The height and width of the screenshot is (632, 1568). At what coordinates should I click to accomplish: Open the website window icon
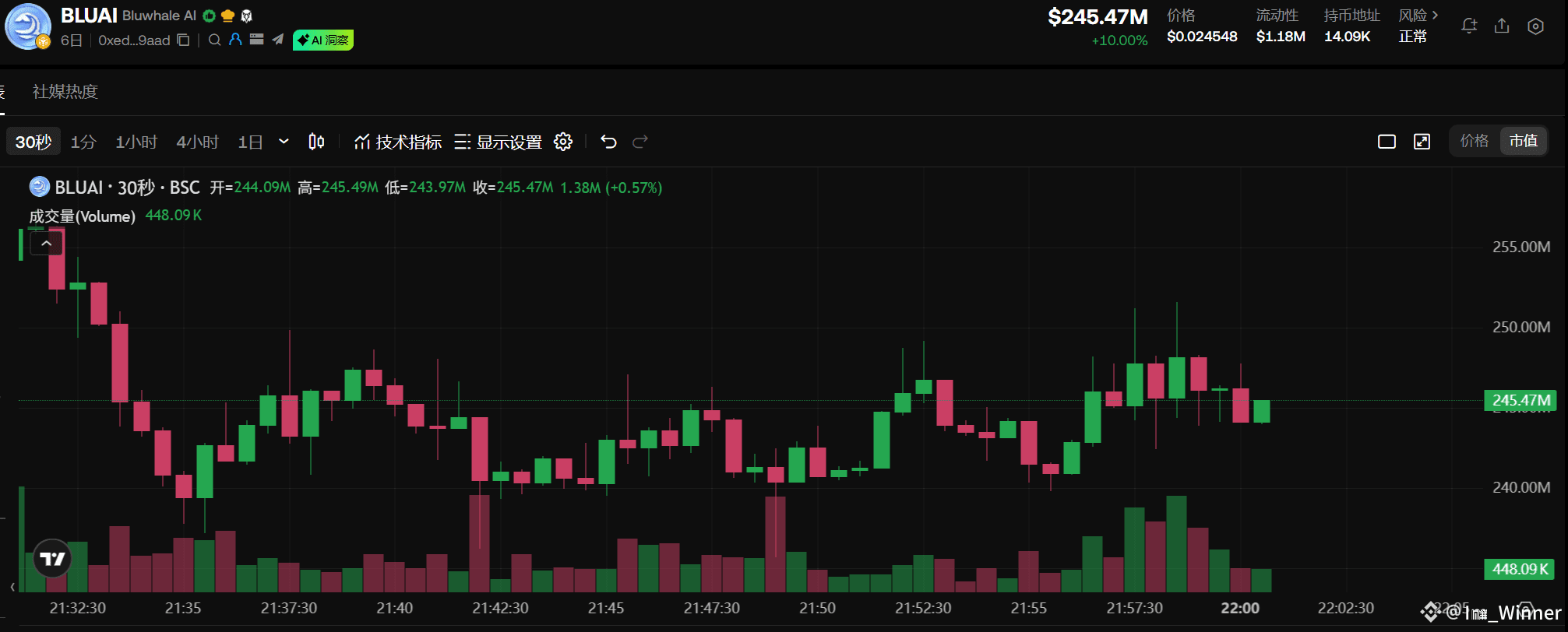click(x=256, y=40)
